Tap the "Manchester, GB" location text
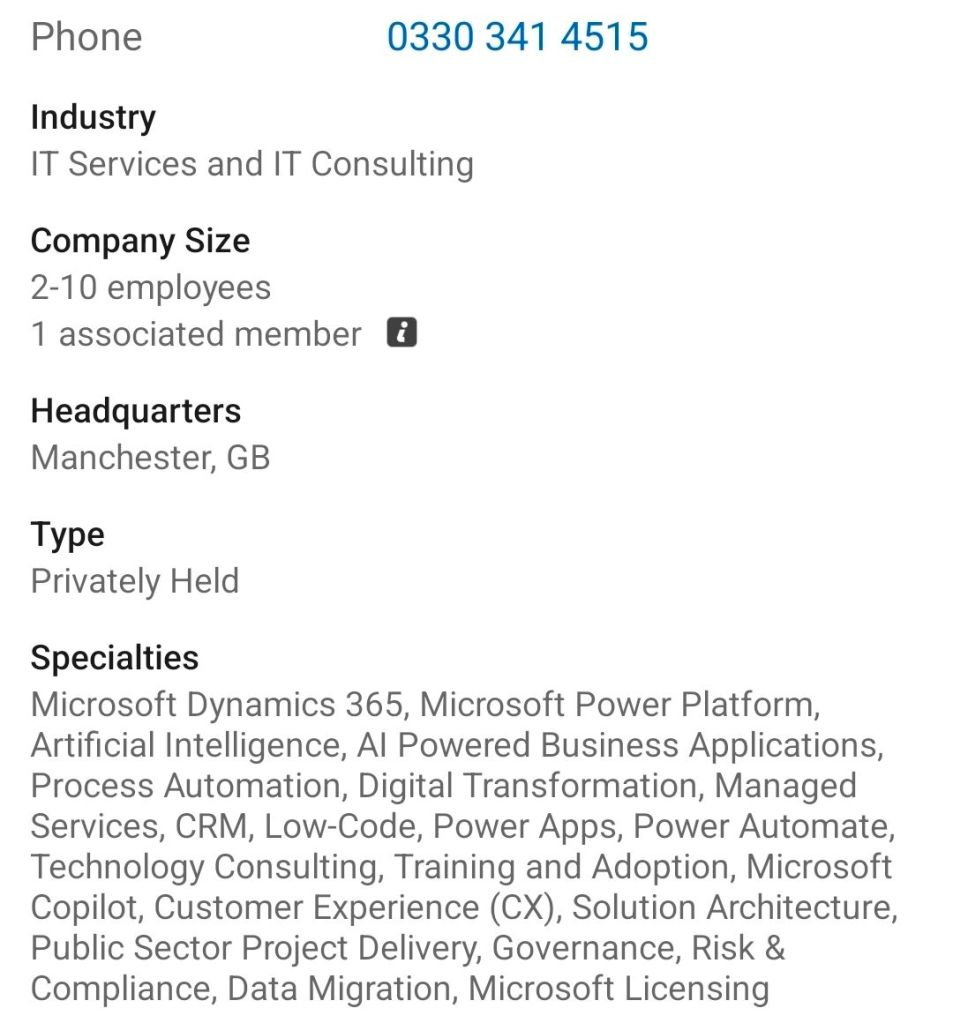The height and width of the screenshot is (1023, 953). 151,458
